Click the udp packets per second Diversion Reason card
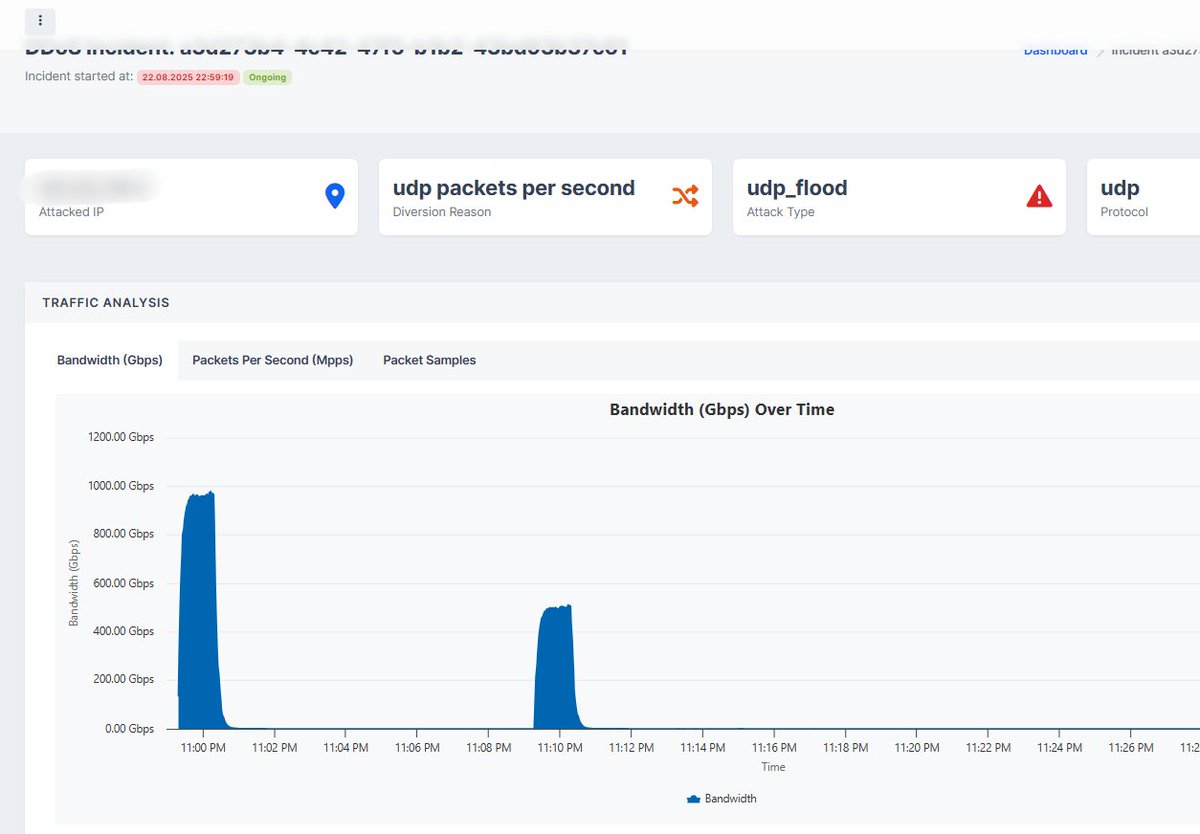The height and width of the screenshot is (834, 1200). (545, 196)
